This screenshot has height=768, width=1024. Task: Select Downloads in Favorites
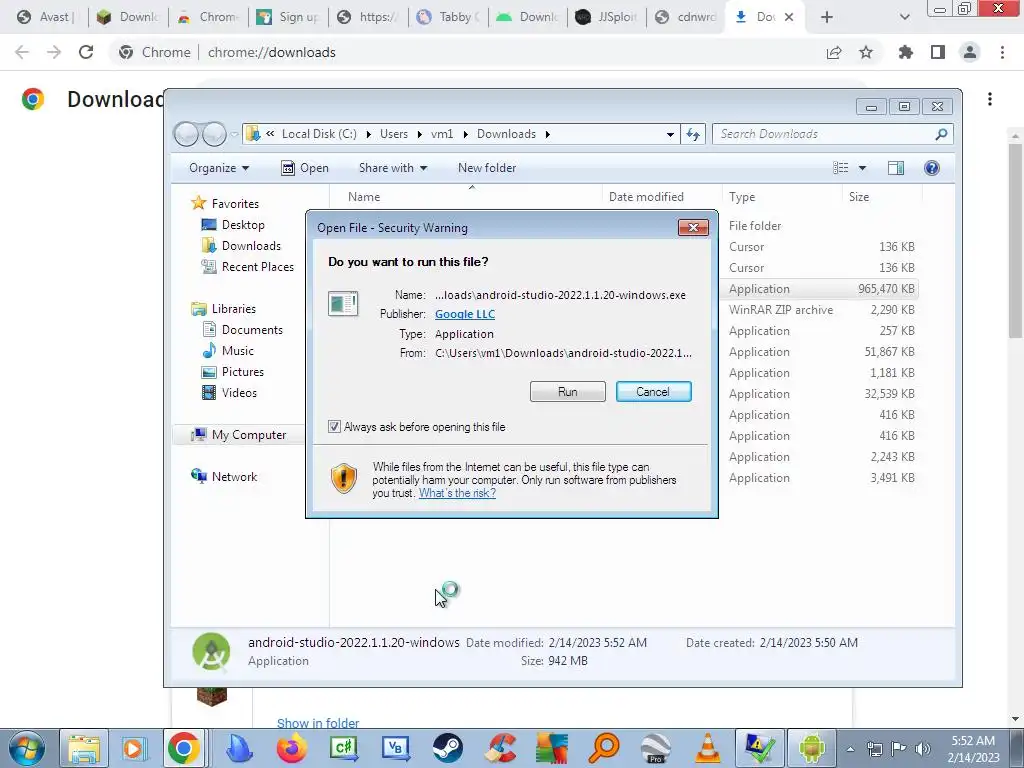(251, 246)
